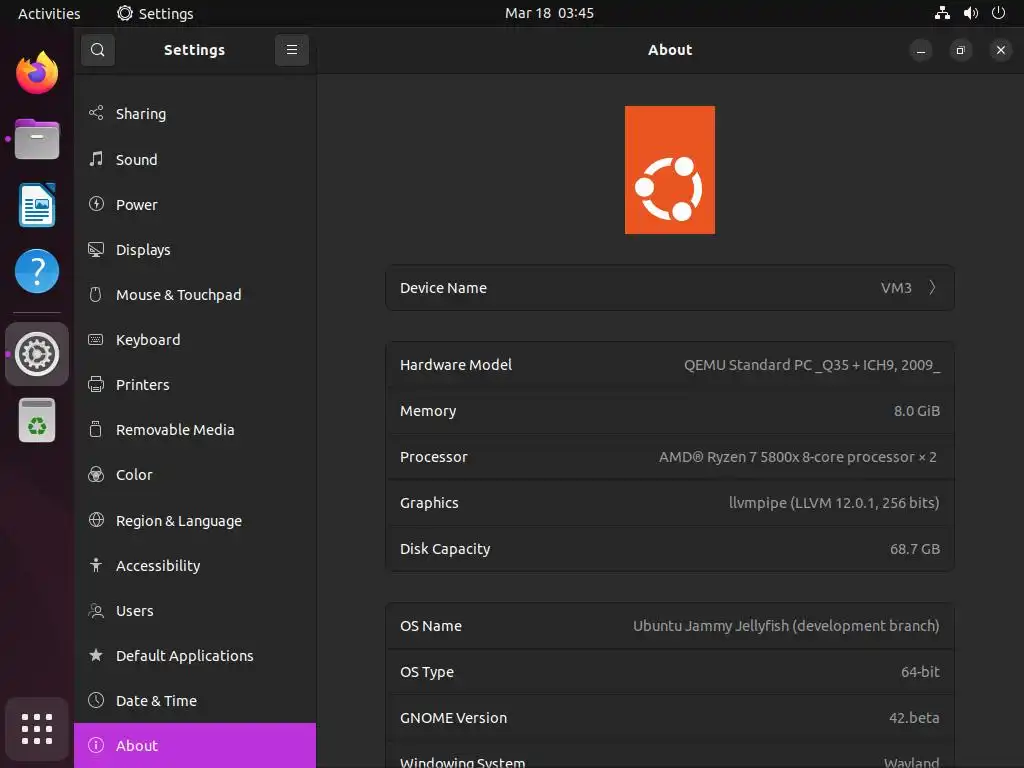Click the search icon in Settings header
Viewport: 1024px width, 768px height.
(x=97, y=50)
